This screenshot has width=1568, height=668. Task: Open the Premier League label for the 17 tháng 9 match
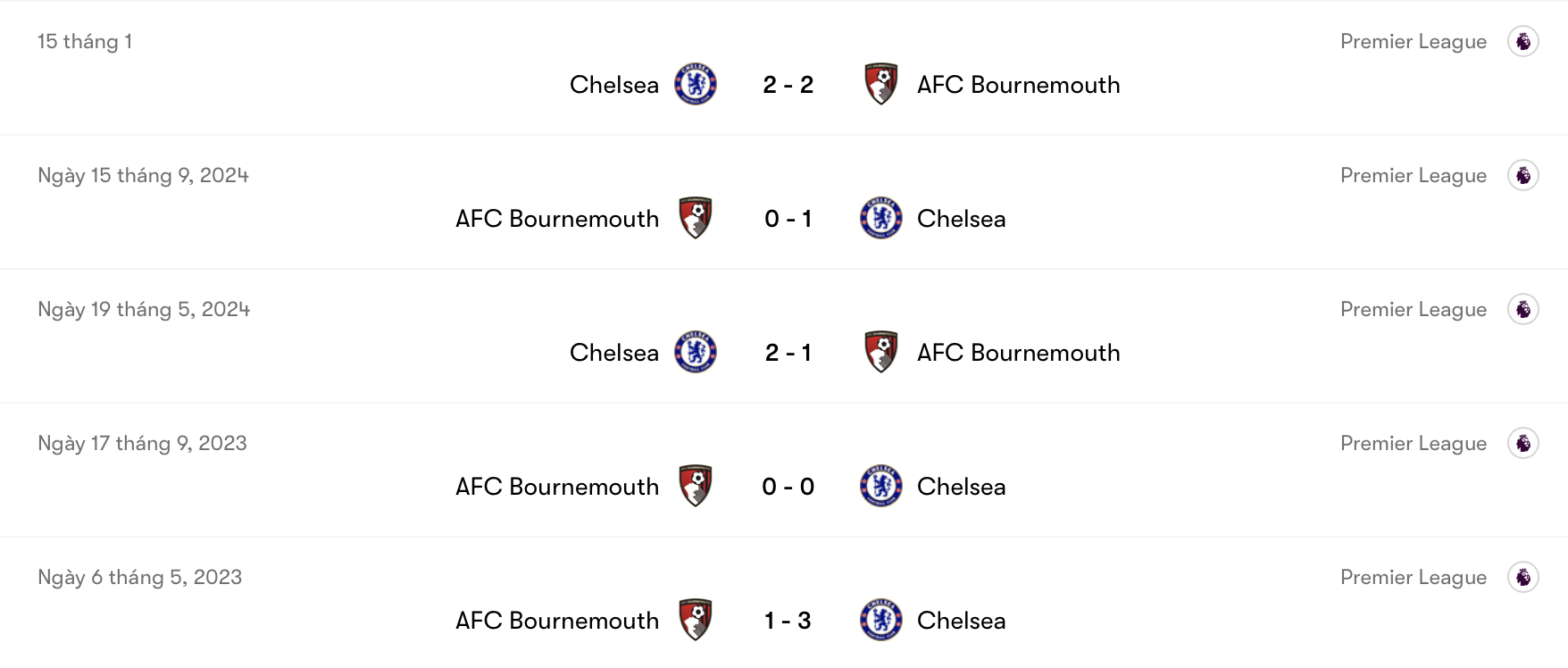pyautogui.click(x=1414, y=442)
